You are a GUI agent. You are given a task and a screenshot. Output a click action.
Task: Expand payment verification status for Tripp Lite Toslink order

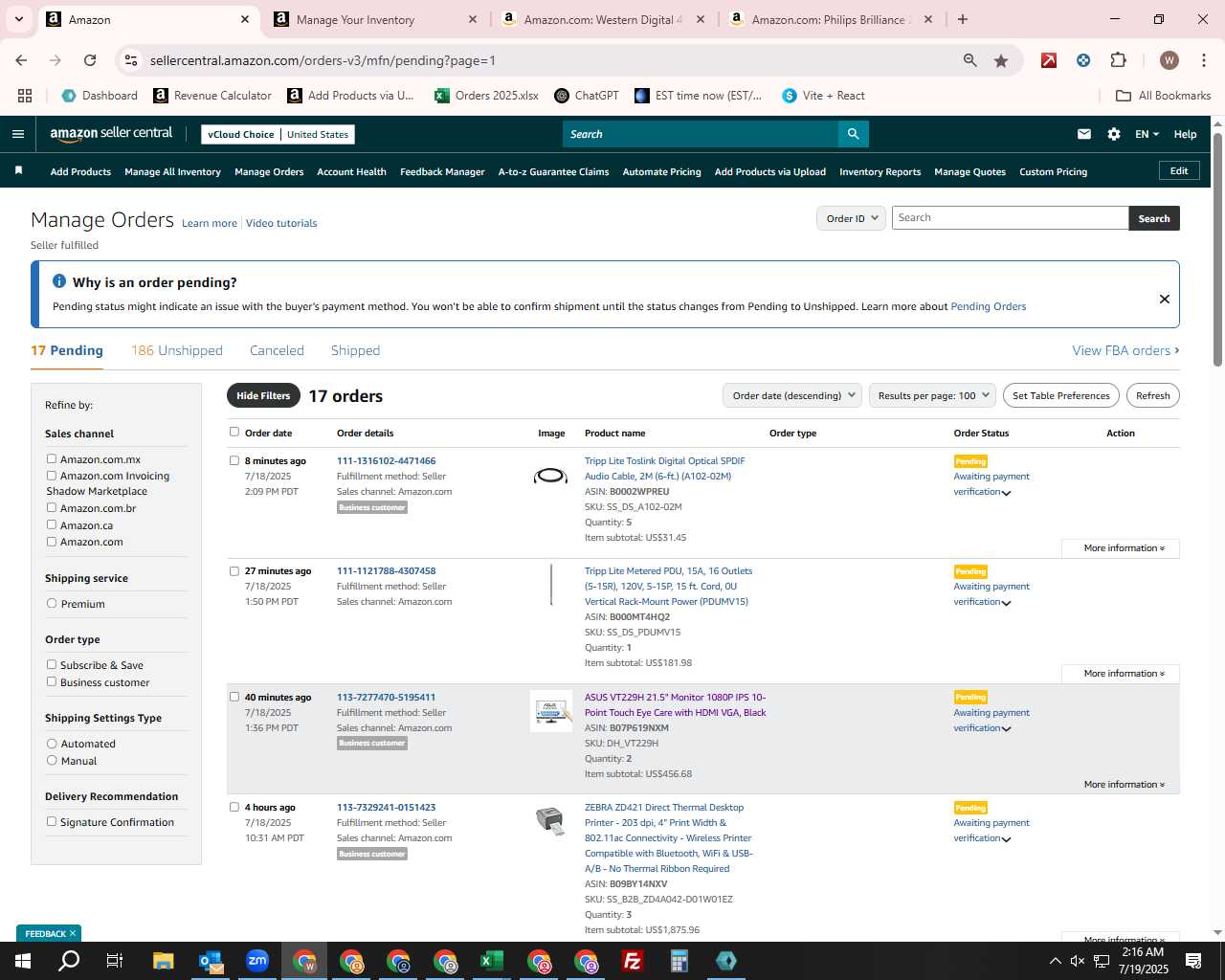1006,493
